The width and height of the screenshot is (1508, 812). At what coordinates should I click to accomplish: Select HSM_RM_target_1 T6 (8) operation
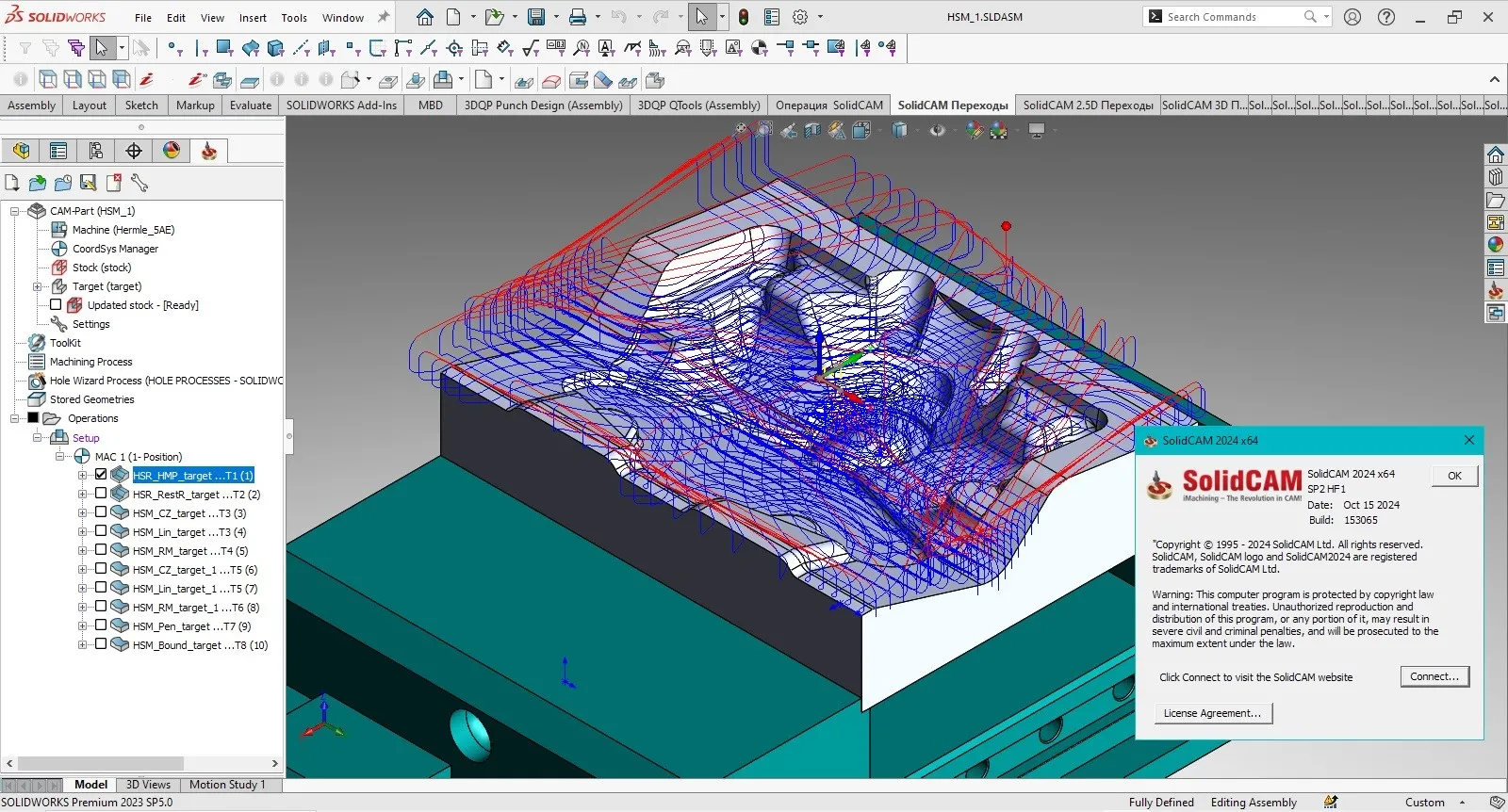pos(195,608)
